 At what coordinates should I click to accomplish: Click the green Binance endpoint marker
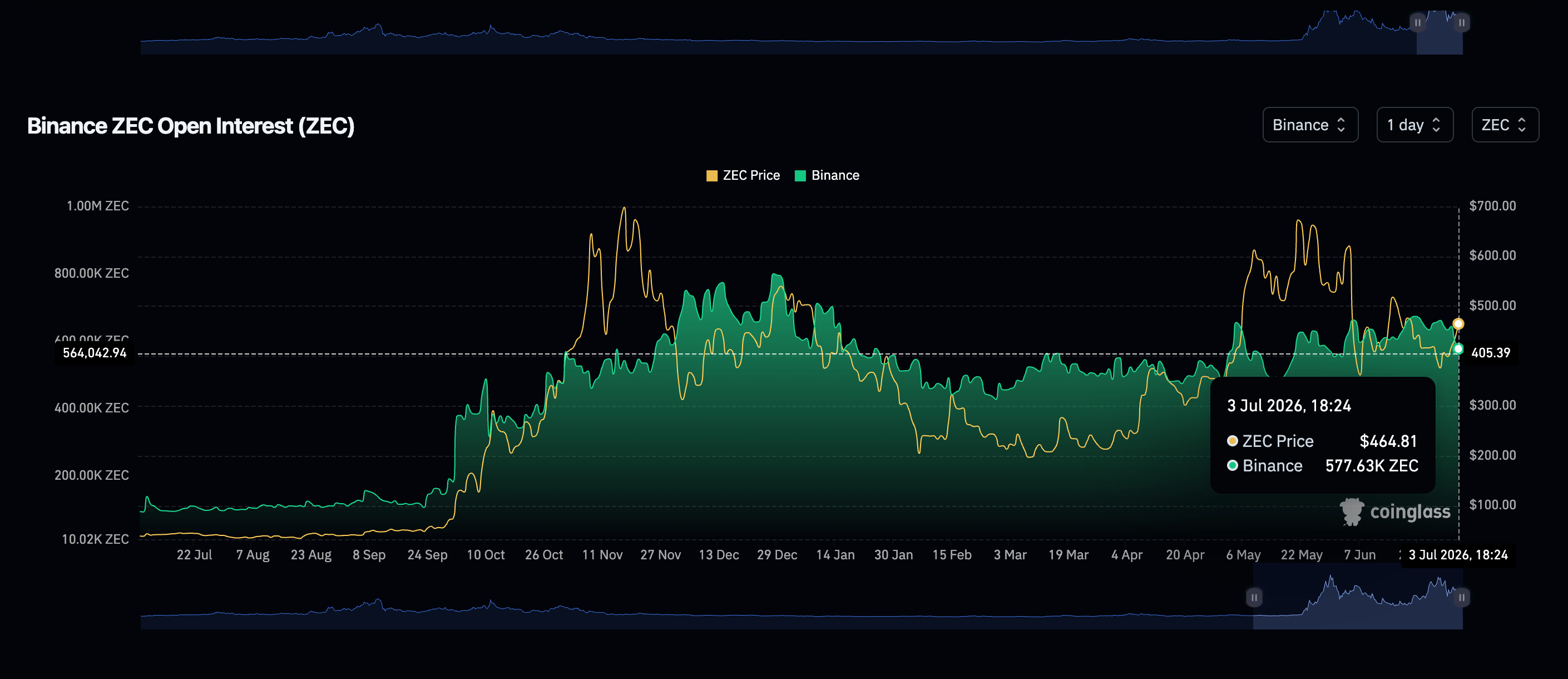point(1458,349)
